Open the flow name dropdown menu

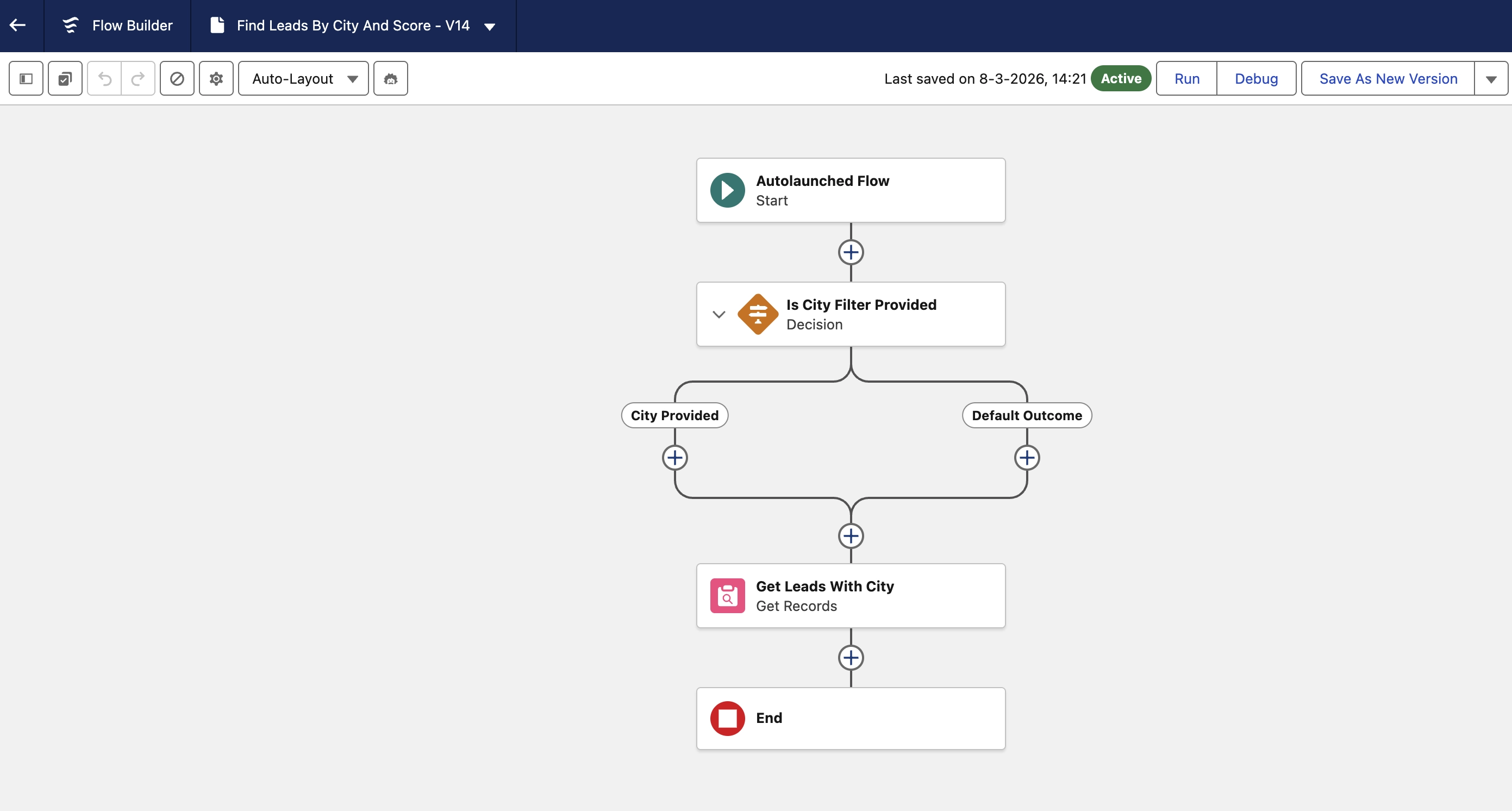coord(490,26)
